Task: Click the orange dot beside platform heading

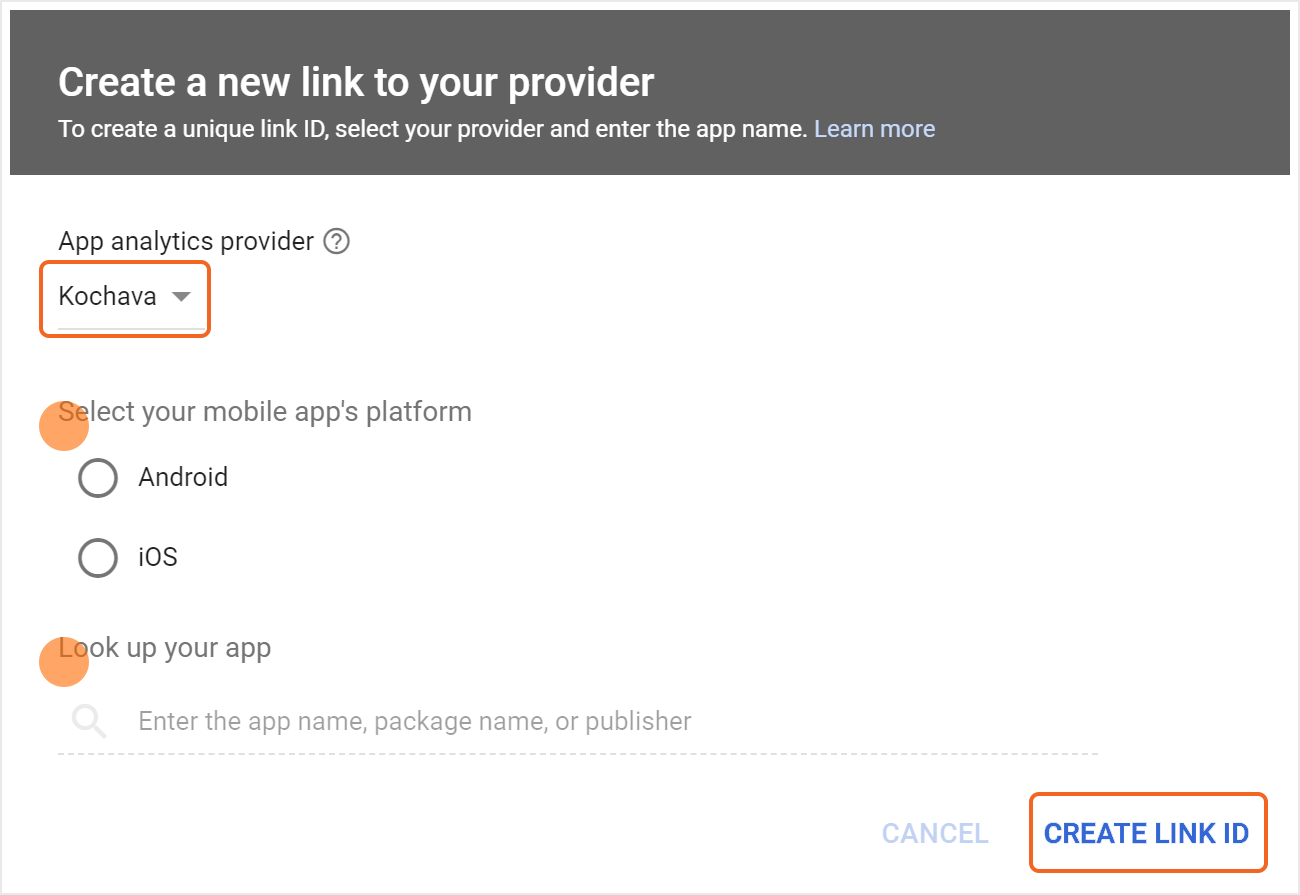Action: (x=64, y=427)
